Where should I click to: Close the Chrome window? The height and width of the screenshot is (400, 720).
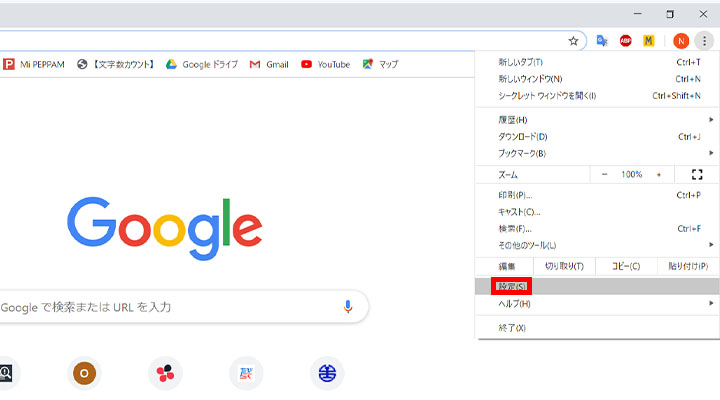[703, 14]
